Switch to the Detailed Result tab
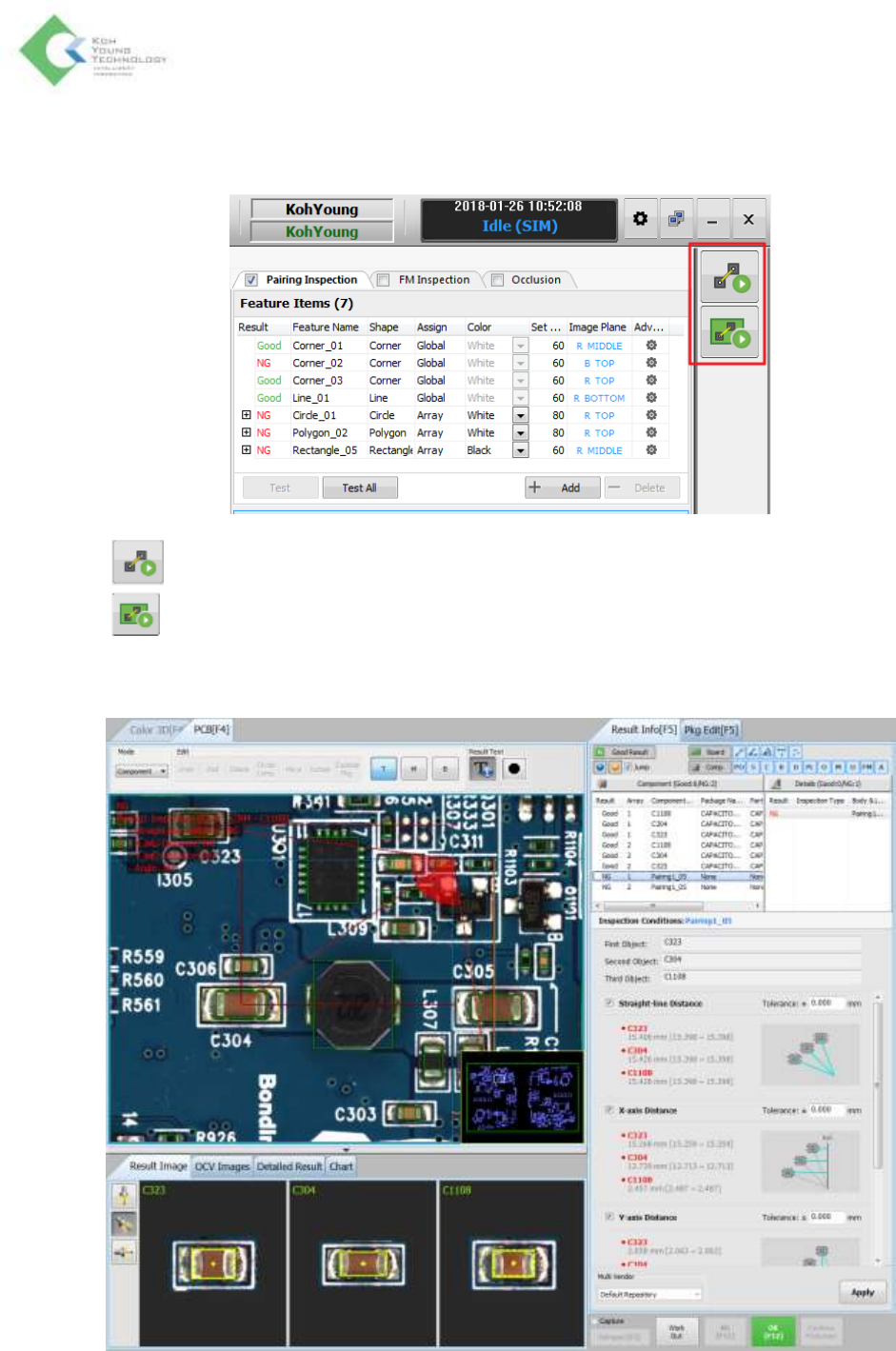 tap(289, 1166)
